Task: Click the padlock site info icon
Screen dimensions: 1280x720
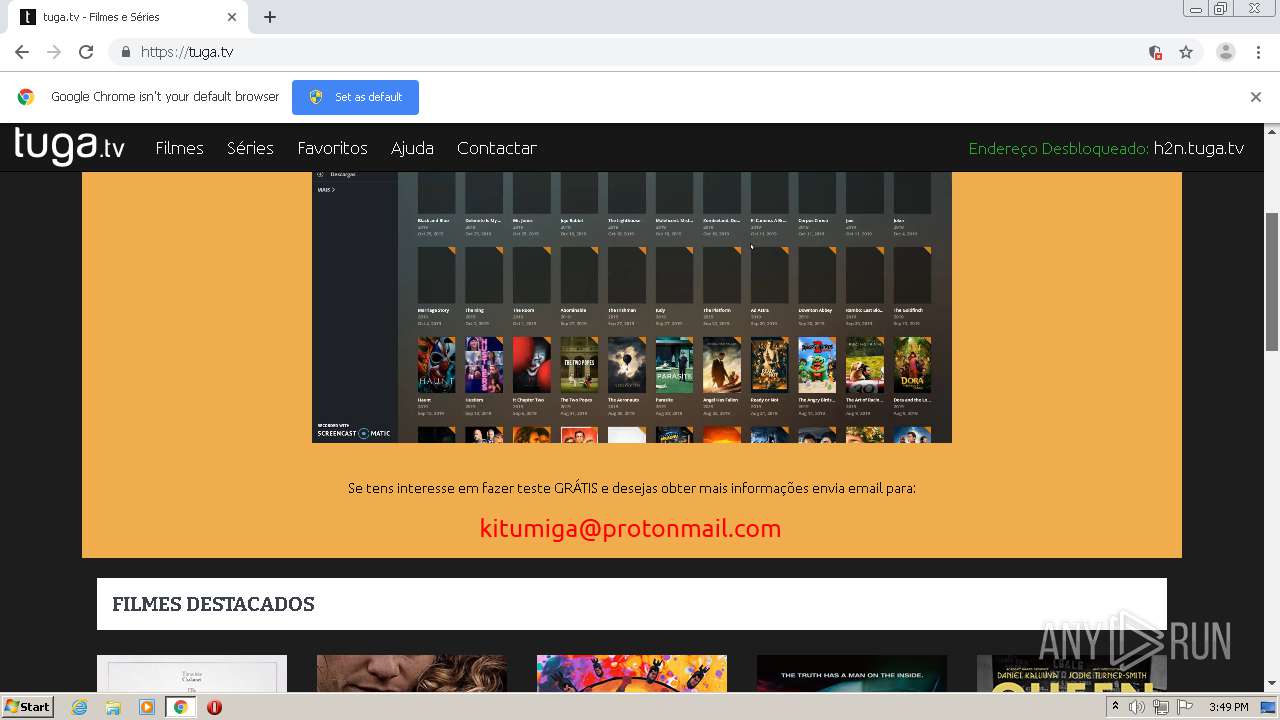Action: coord(125,52)
